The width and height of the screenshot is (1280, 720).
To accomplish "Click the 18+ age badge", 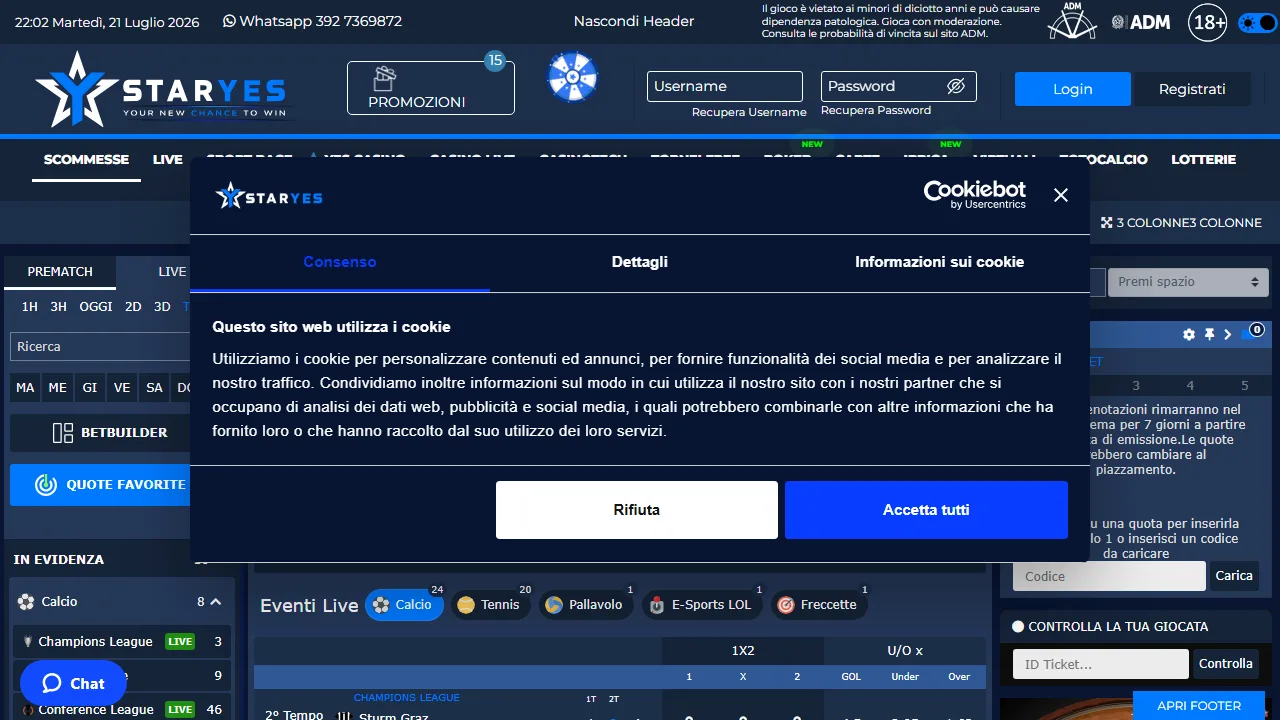I will (x=1208, y=22).
